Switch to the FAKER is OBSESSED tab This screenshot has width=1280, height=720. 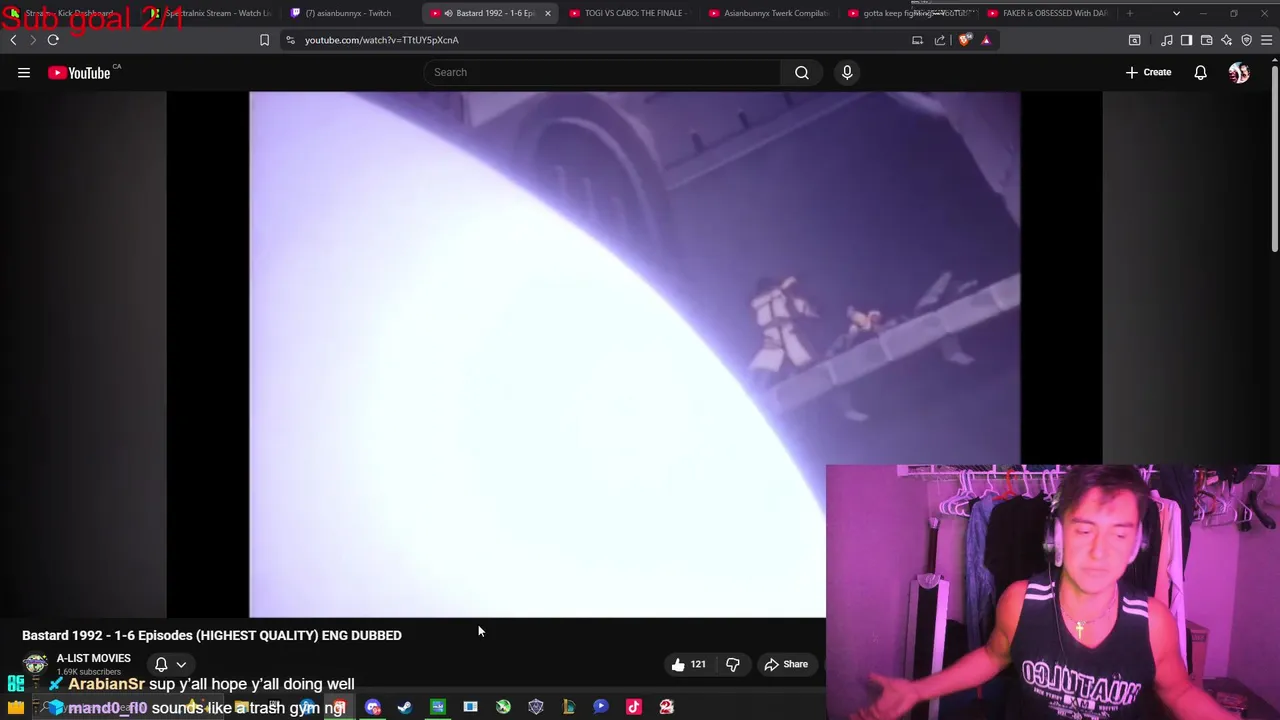[x=1048, y=13]
